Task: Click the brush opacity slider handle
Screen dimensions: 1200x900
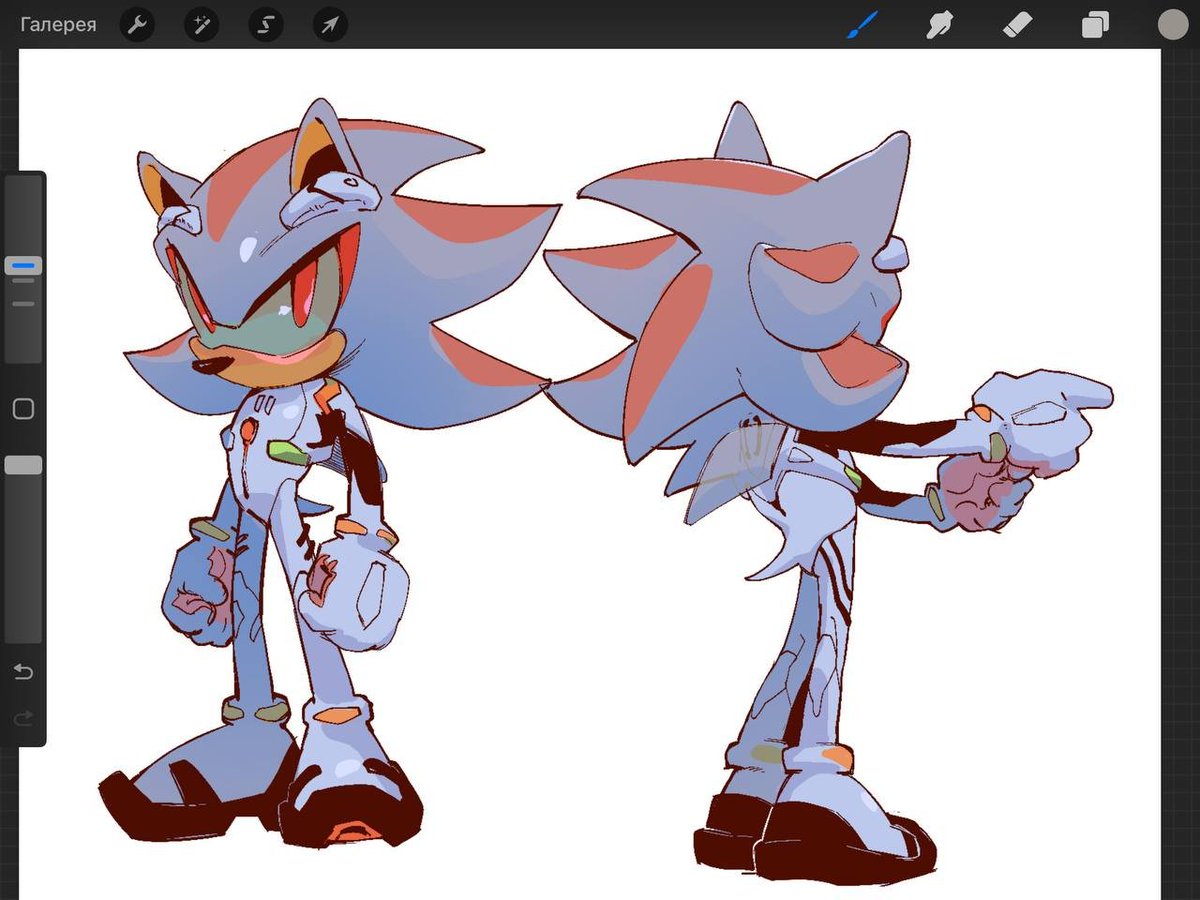Action: point(23,465)
